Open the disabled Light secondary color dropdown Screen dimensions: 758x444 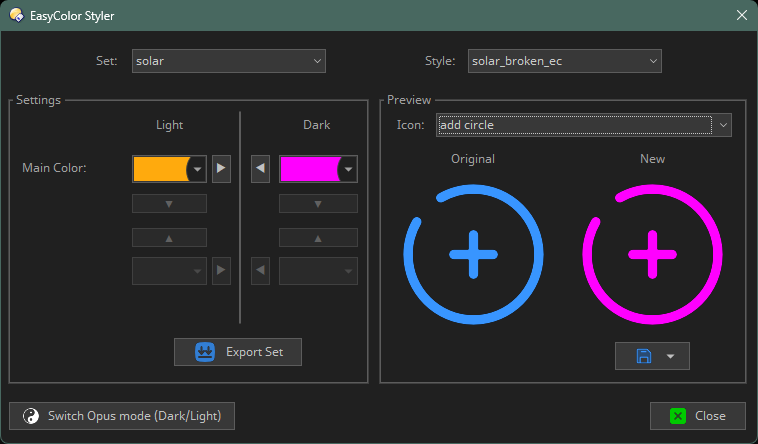[169, 271]
